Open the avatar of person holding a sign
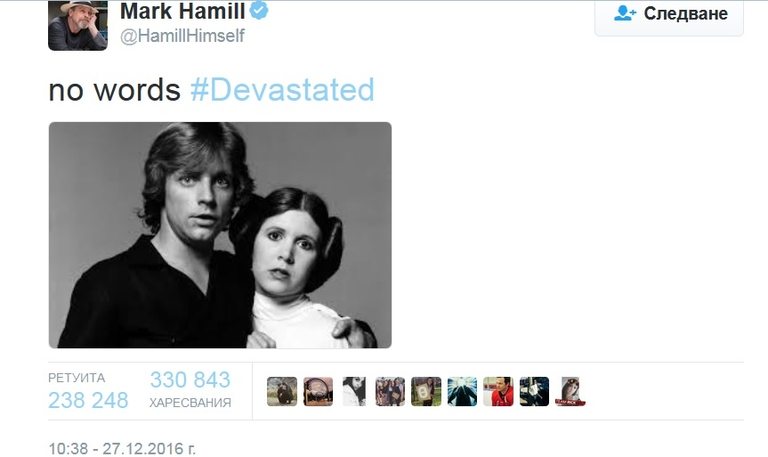 (426, 391)
